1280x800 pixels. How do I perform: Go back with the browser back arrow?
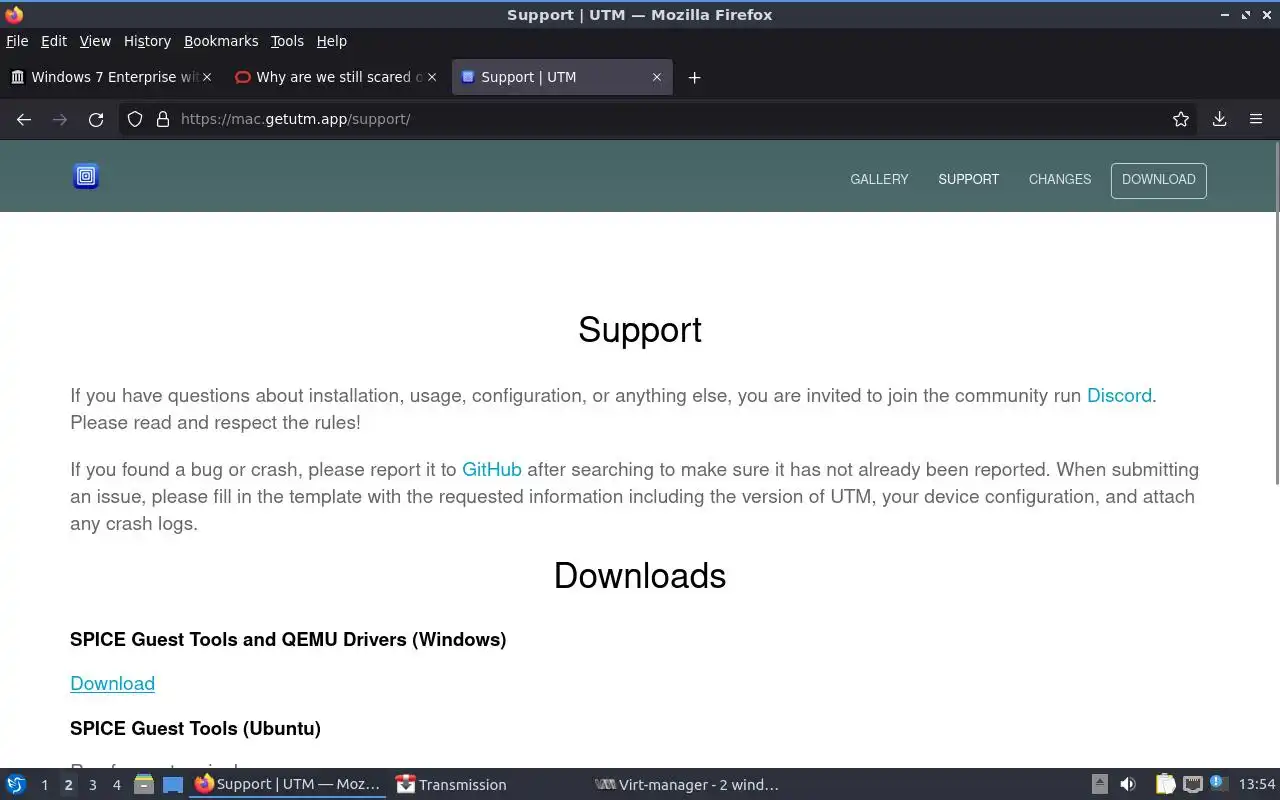click(x=24, y=119)
